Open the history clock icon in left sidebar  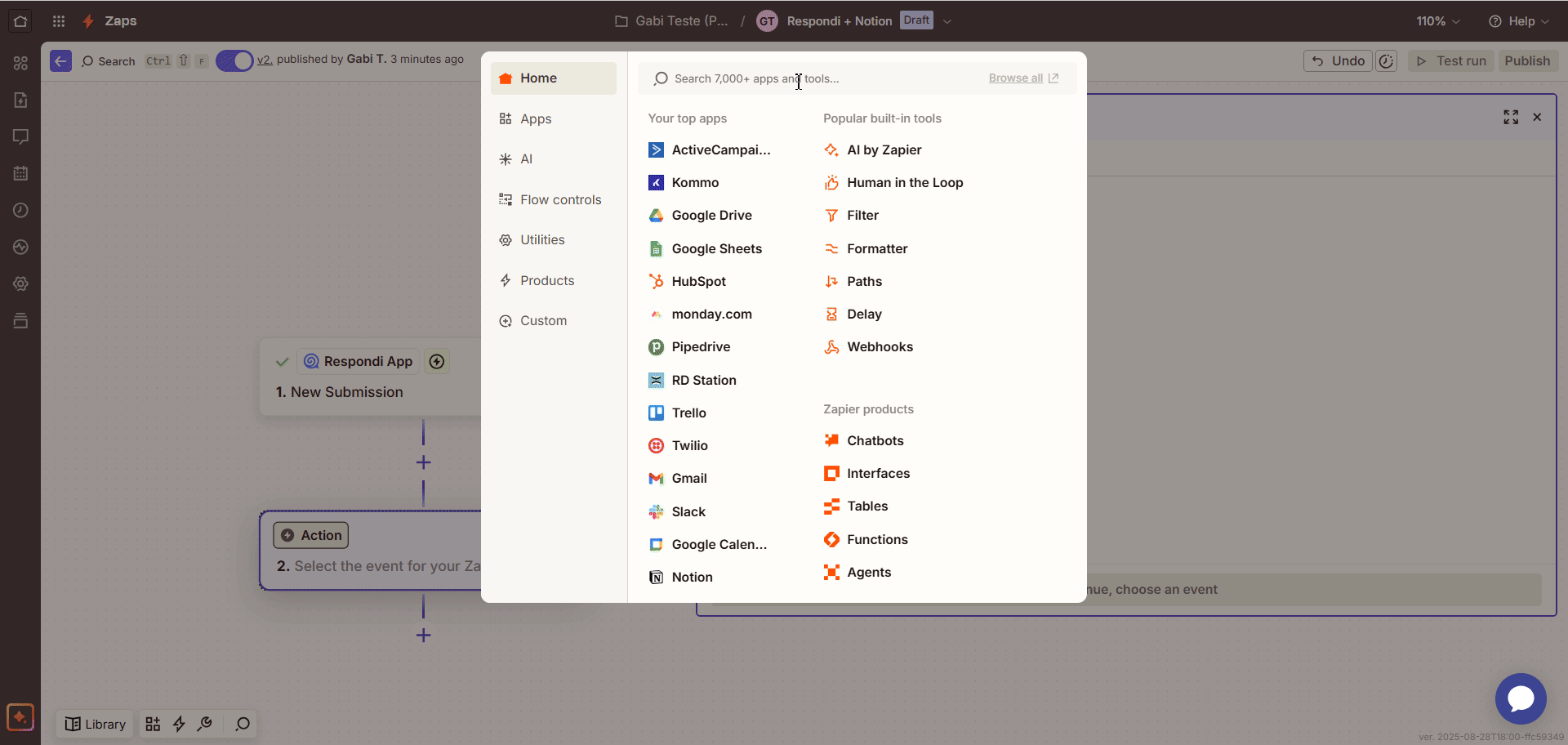point(20,211)
